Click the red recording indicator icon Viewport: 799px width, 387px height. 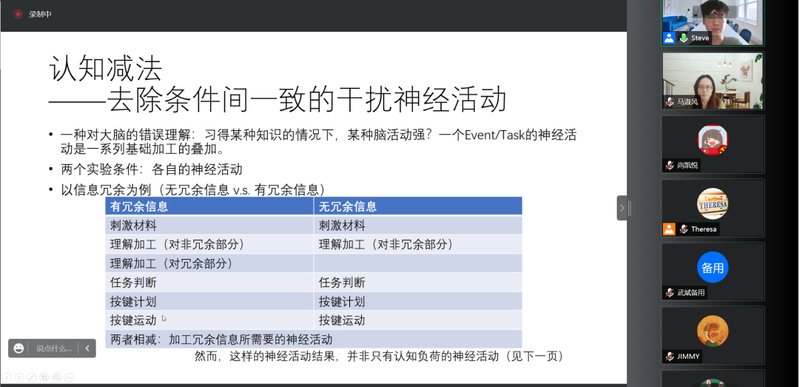(x=18, y=14)
